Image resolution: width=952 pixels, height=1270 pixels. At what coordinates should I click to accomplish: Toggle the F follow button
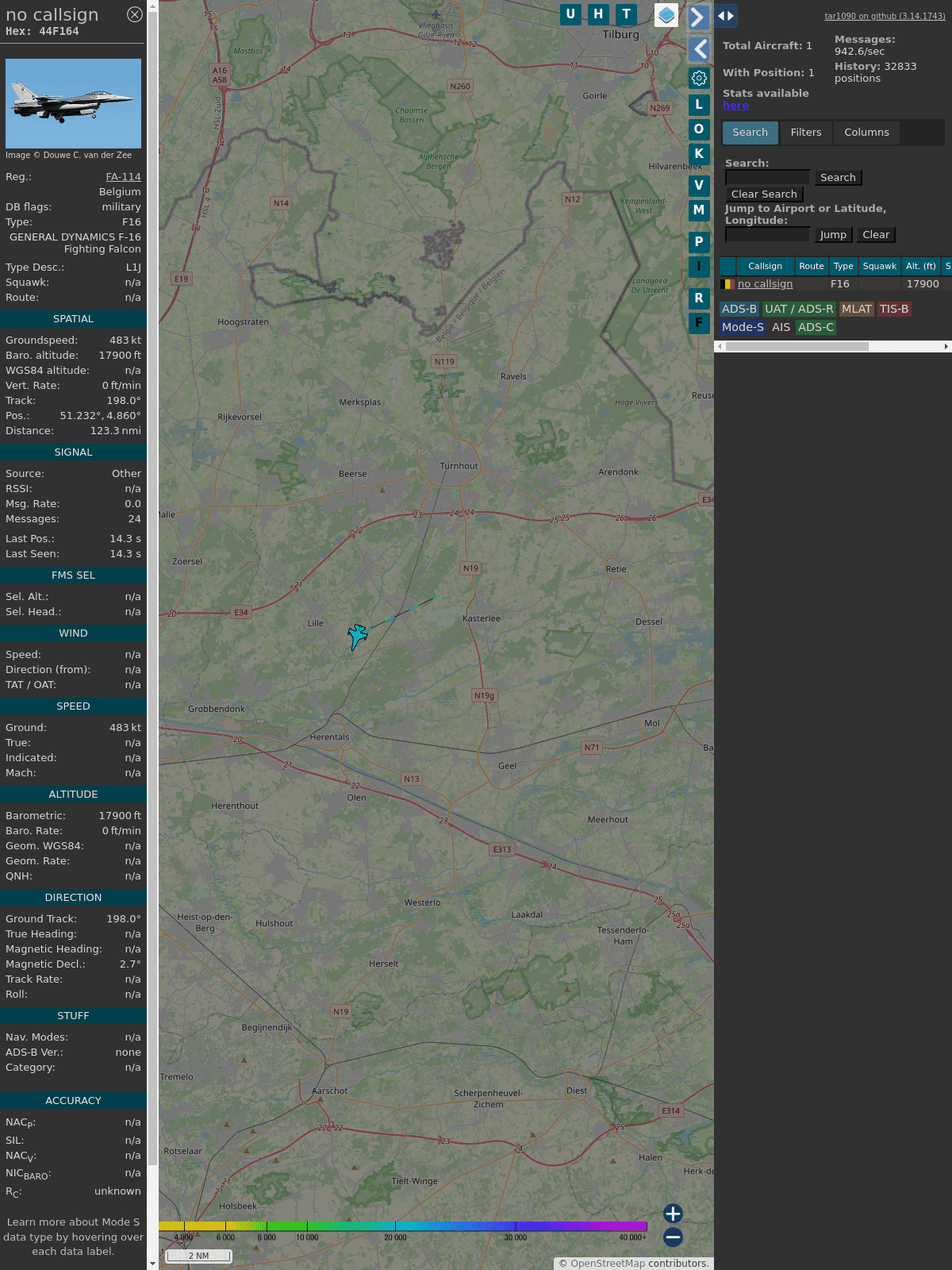point(699,323)
